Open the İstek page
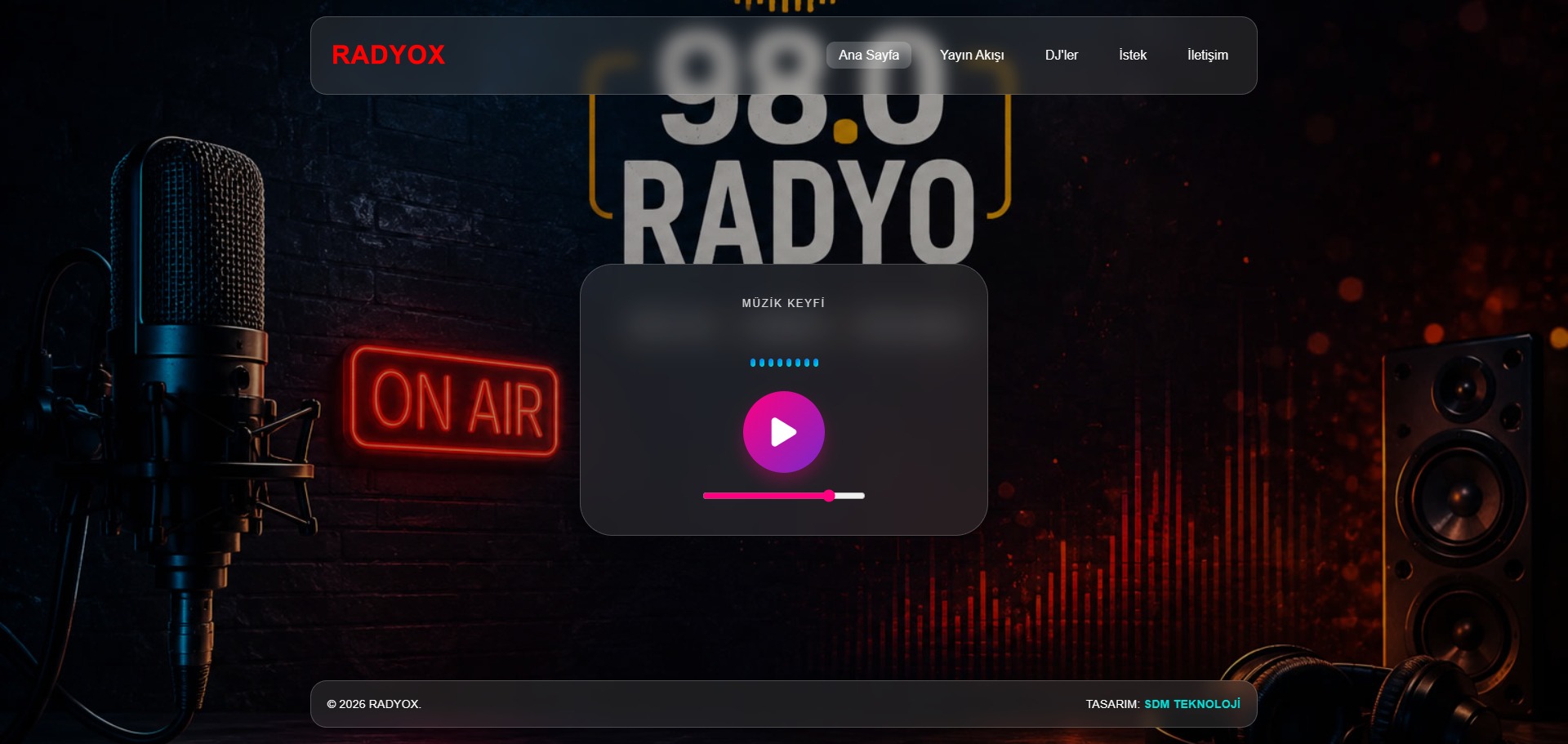Image resolution: width=1568 pixels, height=744 pixels. point(1133,55)
